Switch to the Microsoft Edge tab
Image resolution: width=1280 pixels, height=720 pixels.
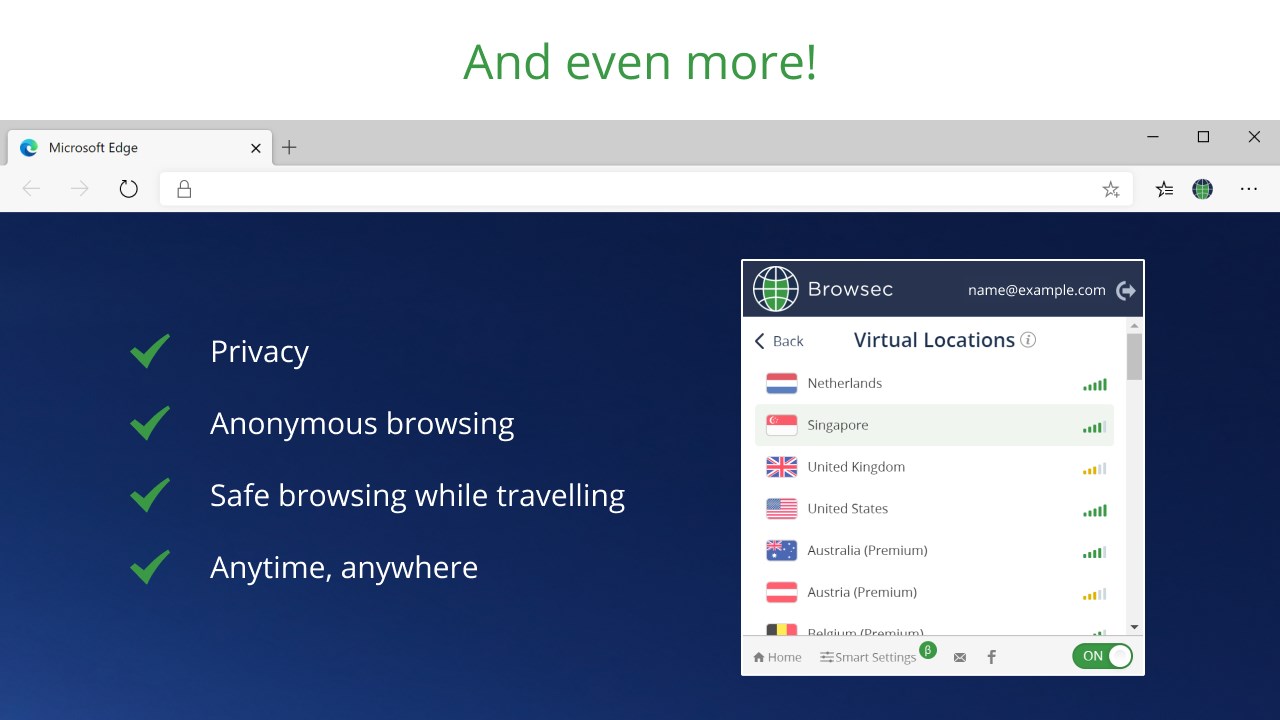(x=140, y=147)
